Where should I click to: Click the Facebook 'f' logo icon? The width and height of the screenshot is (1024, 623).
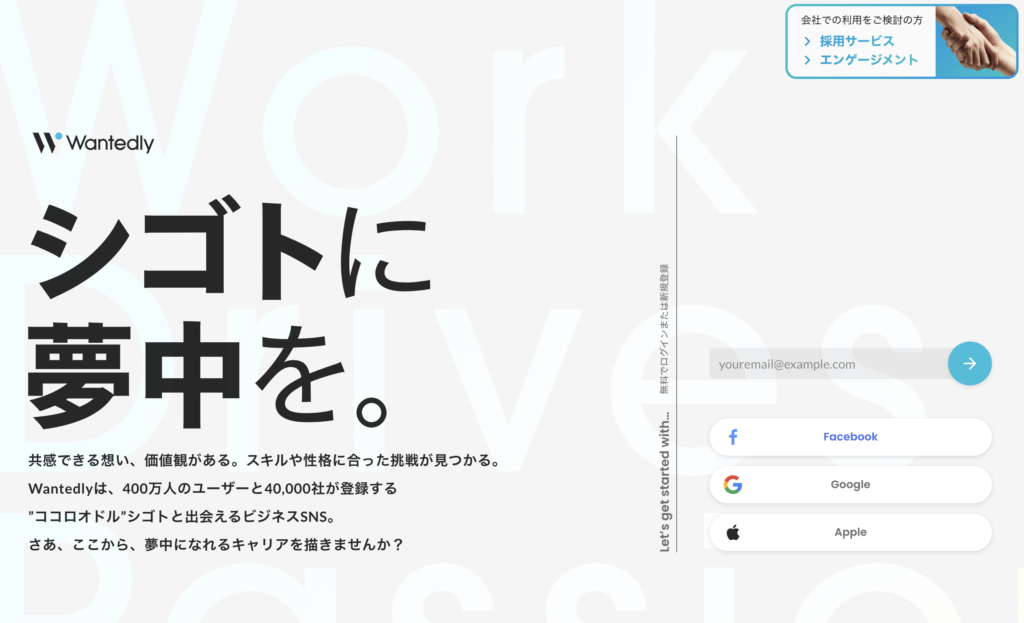point(733,437)
